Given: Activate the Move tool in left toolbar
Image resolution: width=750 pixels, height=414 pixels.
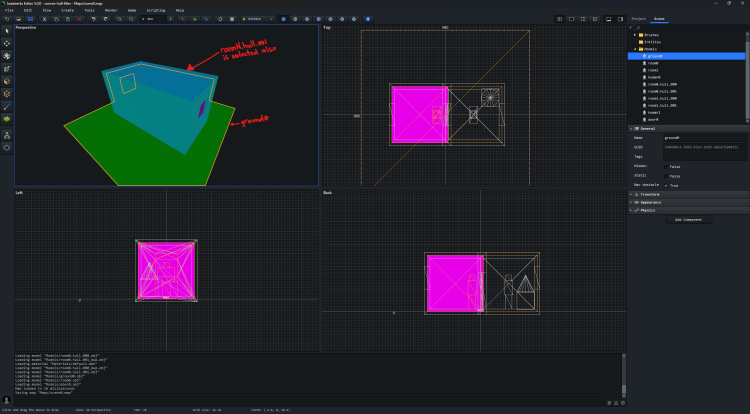Looking at the screenshot, I should click(x=8, y=43).
